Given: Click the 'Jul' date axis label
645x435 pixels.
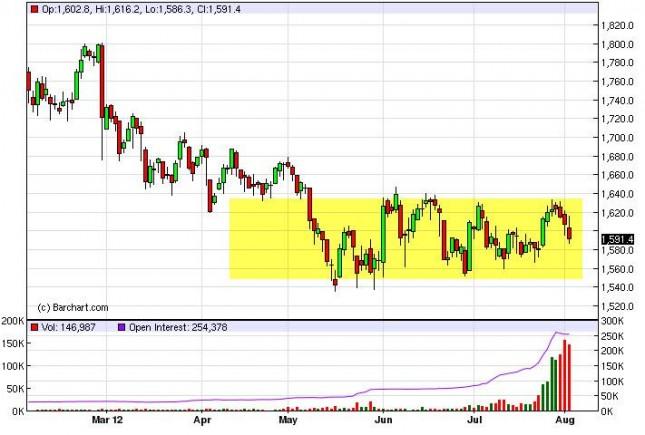Looking at the screenshot, I should point(474,420).
